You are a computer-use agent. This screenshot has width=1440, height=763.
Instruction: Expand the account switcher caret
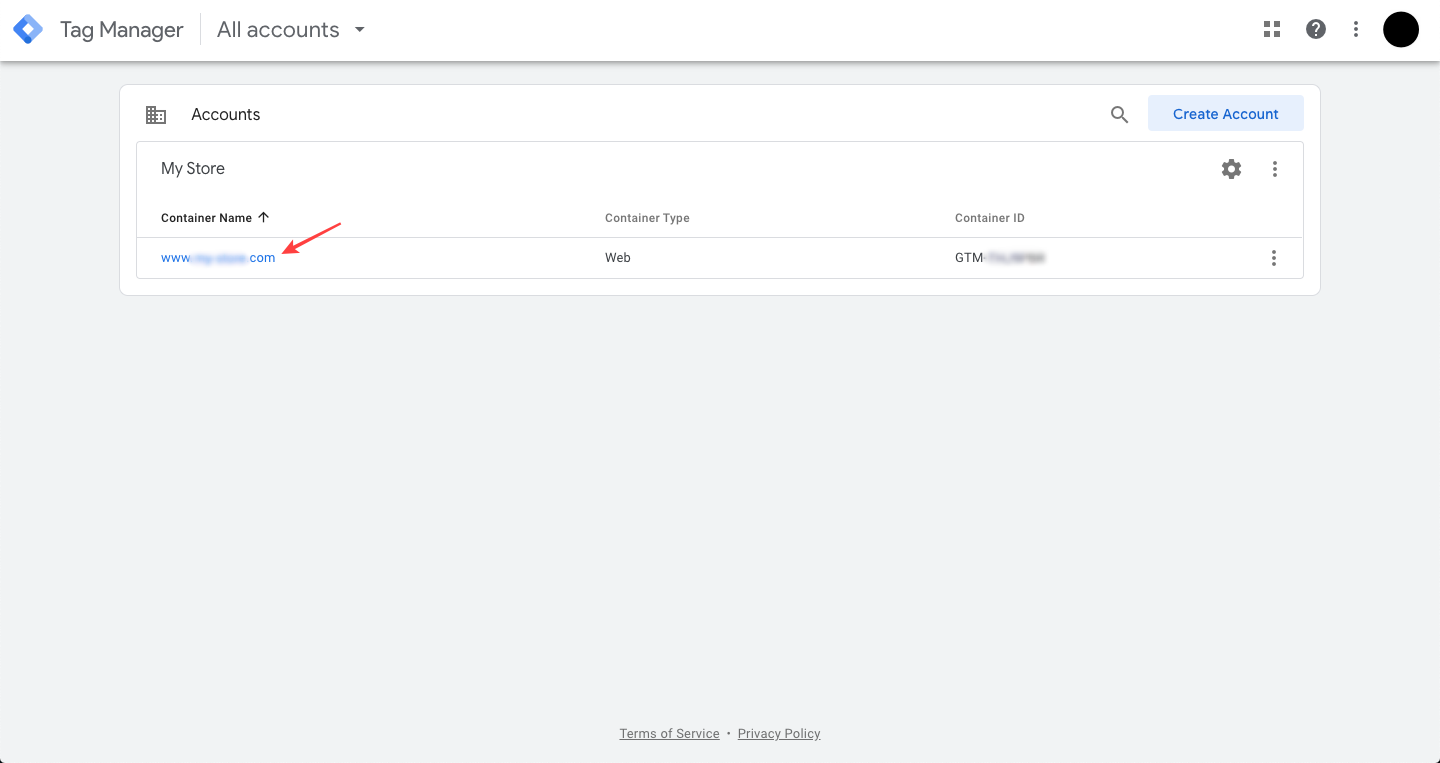(359, 29)
